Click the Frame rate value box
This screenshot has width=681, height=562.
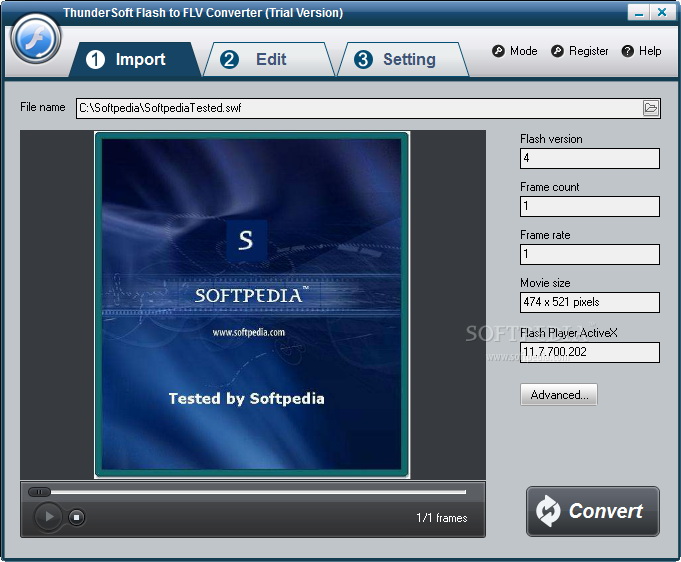(x=589, y=255)
